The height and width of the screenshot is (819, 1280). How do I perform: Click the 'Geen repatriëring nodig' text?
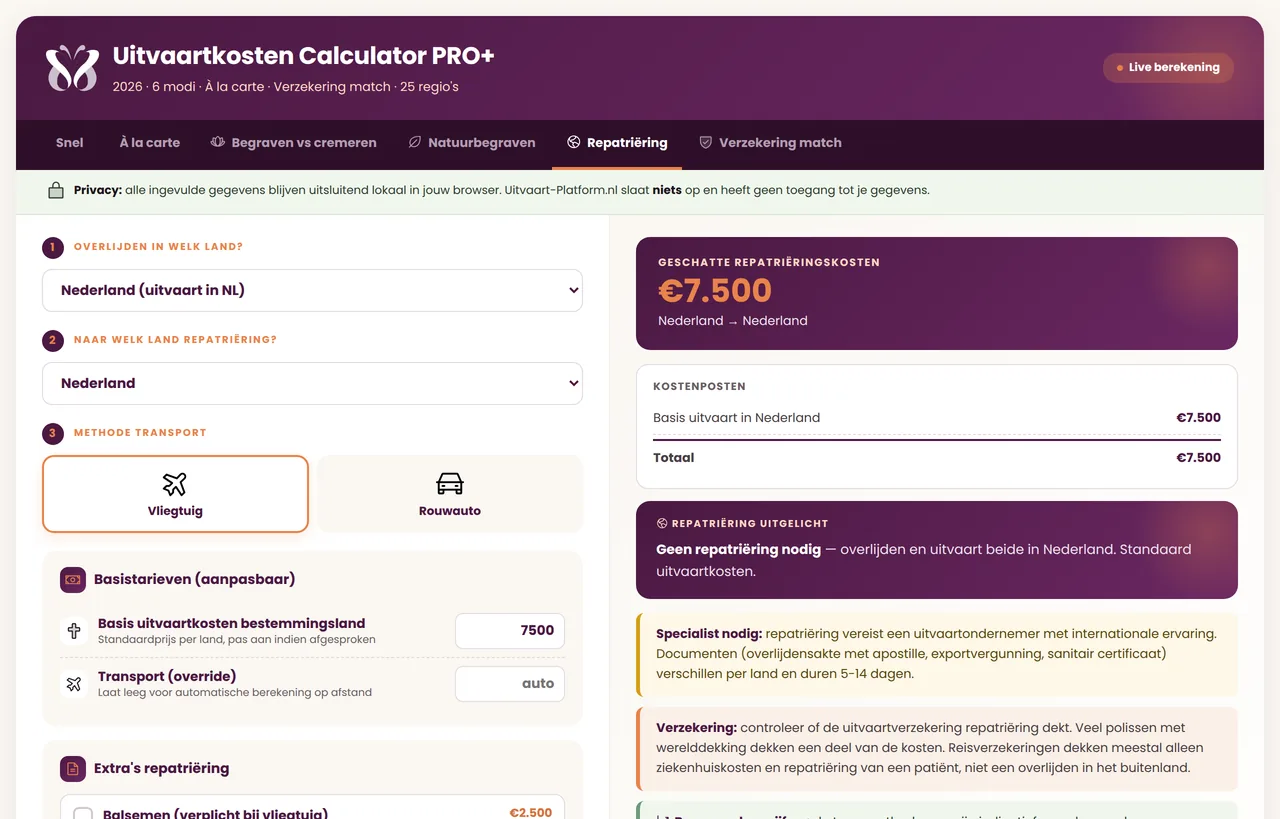738,550
